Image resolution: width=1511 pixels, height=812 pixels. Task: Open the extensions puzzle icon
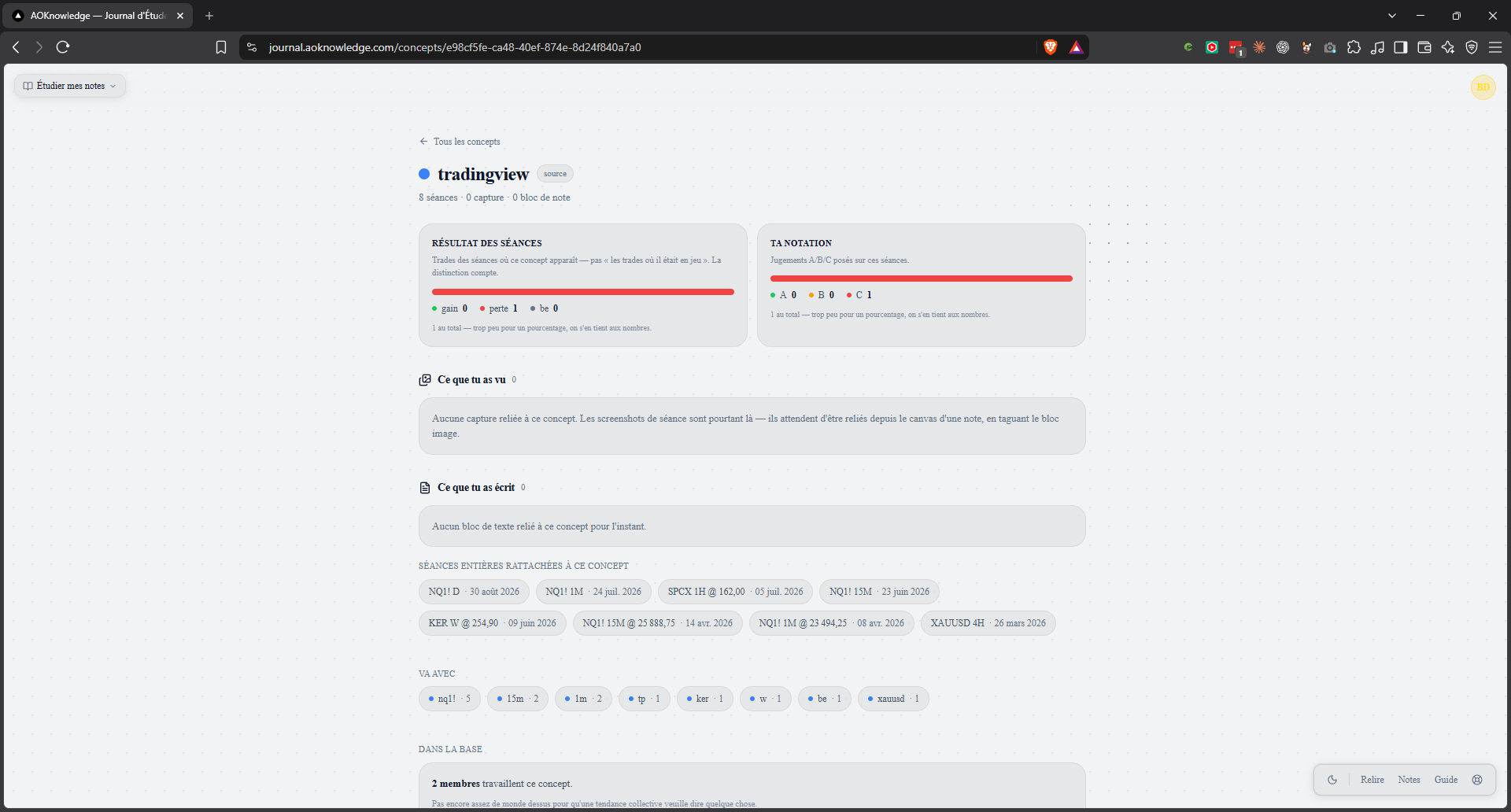click(x=1354, y=47)
